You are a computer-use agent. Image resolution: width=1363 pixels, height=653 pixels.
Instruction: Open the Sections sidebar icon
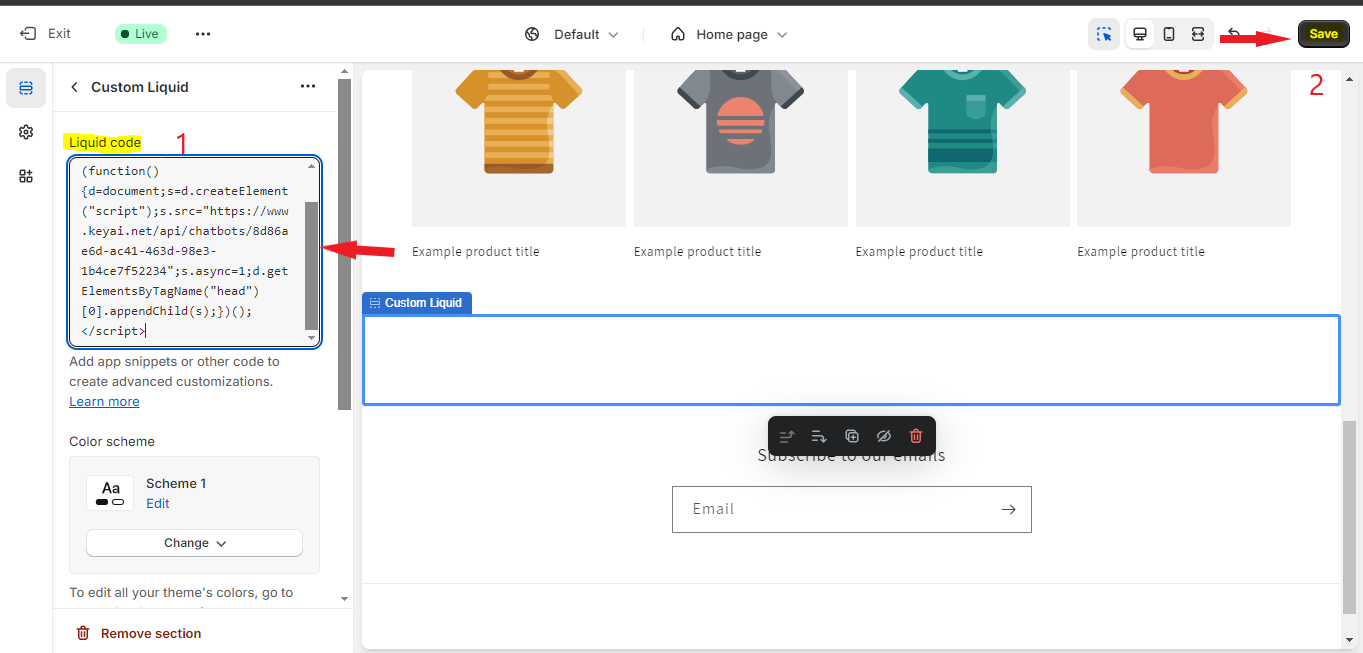point(26,88)
